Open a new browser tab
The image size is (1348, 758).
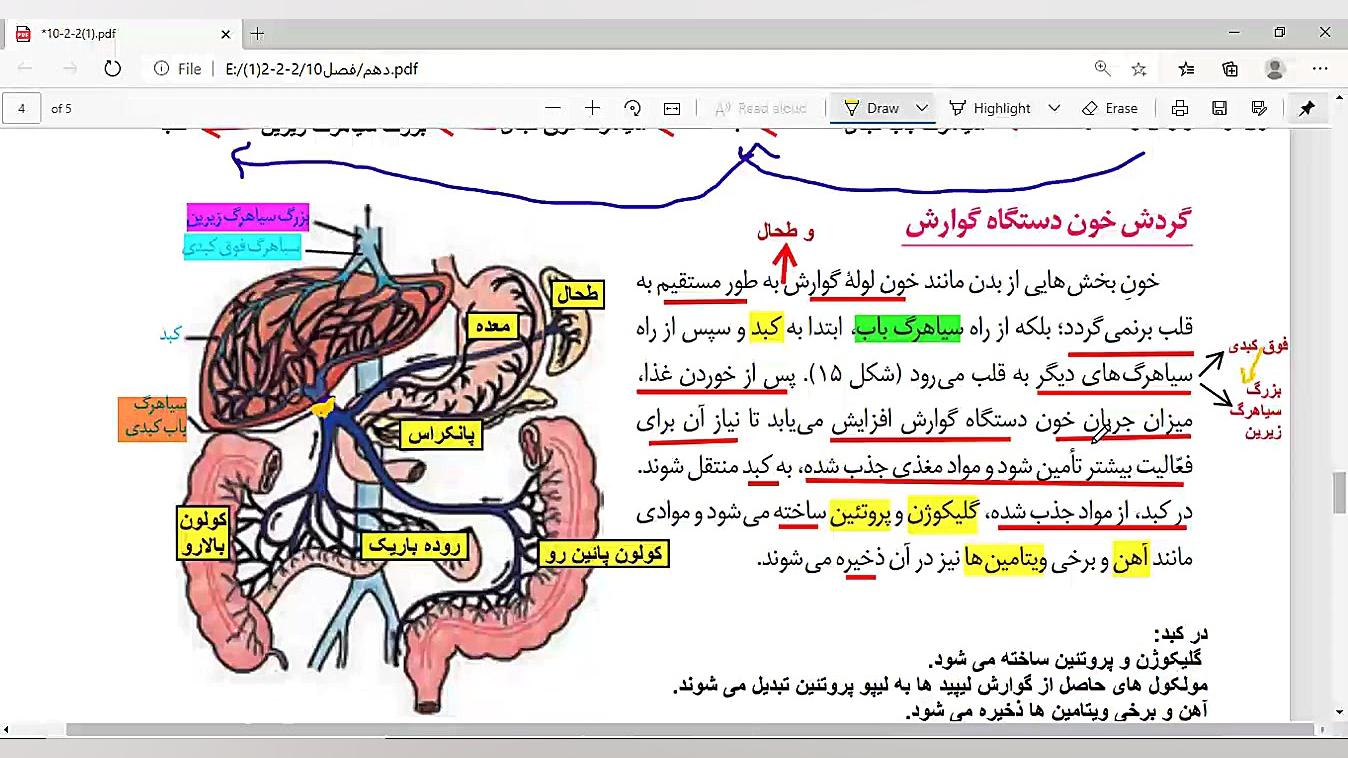(x=257, y=34)
